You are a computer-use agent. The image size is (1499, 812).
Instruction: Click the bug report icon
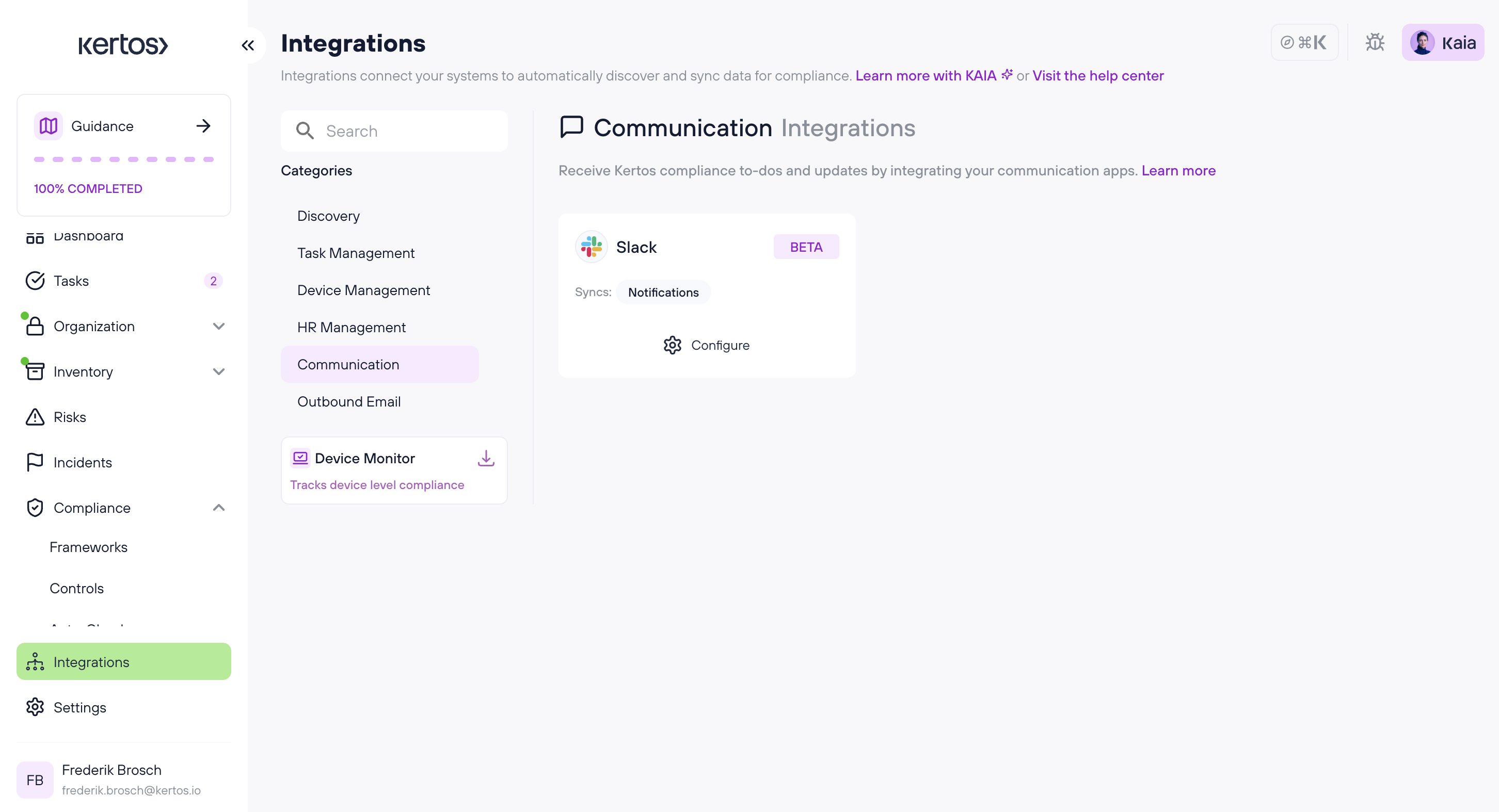(1375, 42)
